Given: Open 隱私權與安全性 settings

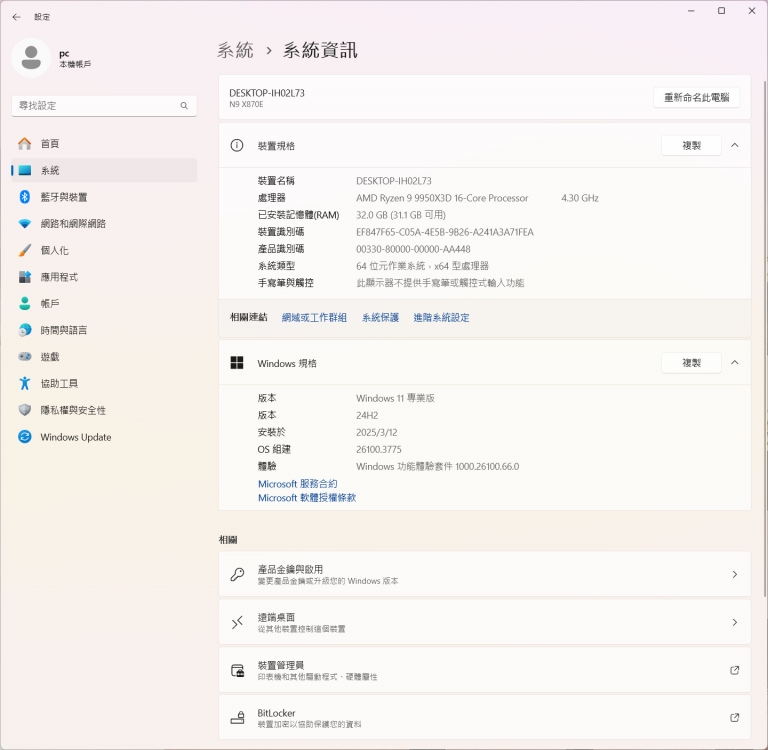Looking at the screenshot, I should pyautogui.click(x=104, y=410).
